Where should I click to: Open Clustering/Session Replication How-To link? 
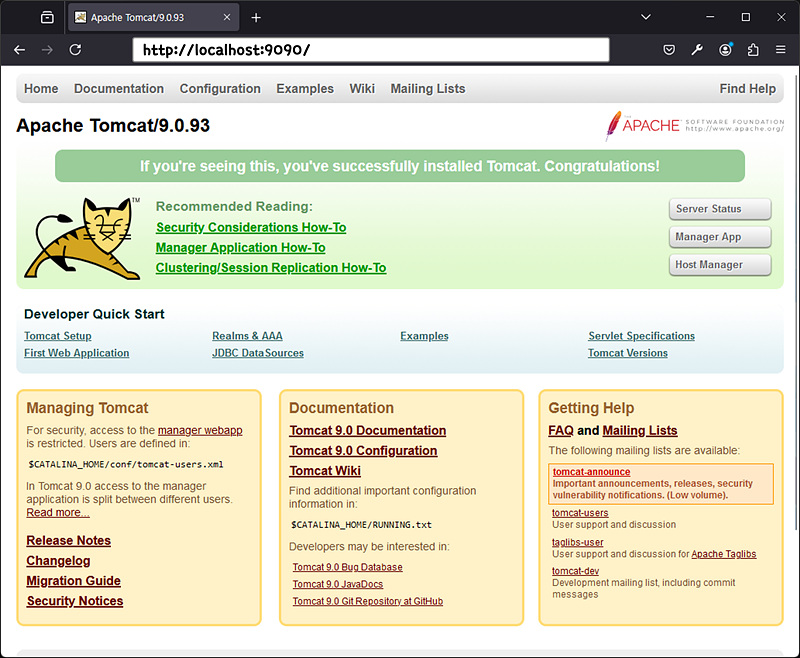[x=271, y=268]
